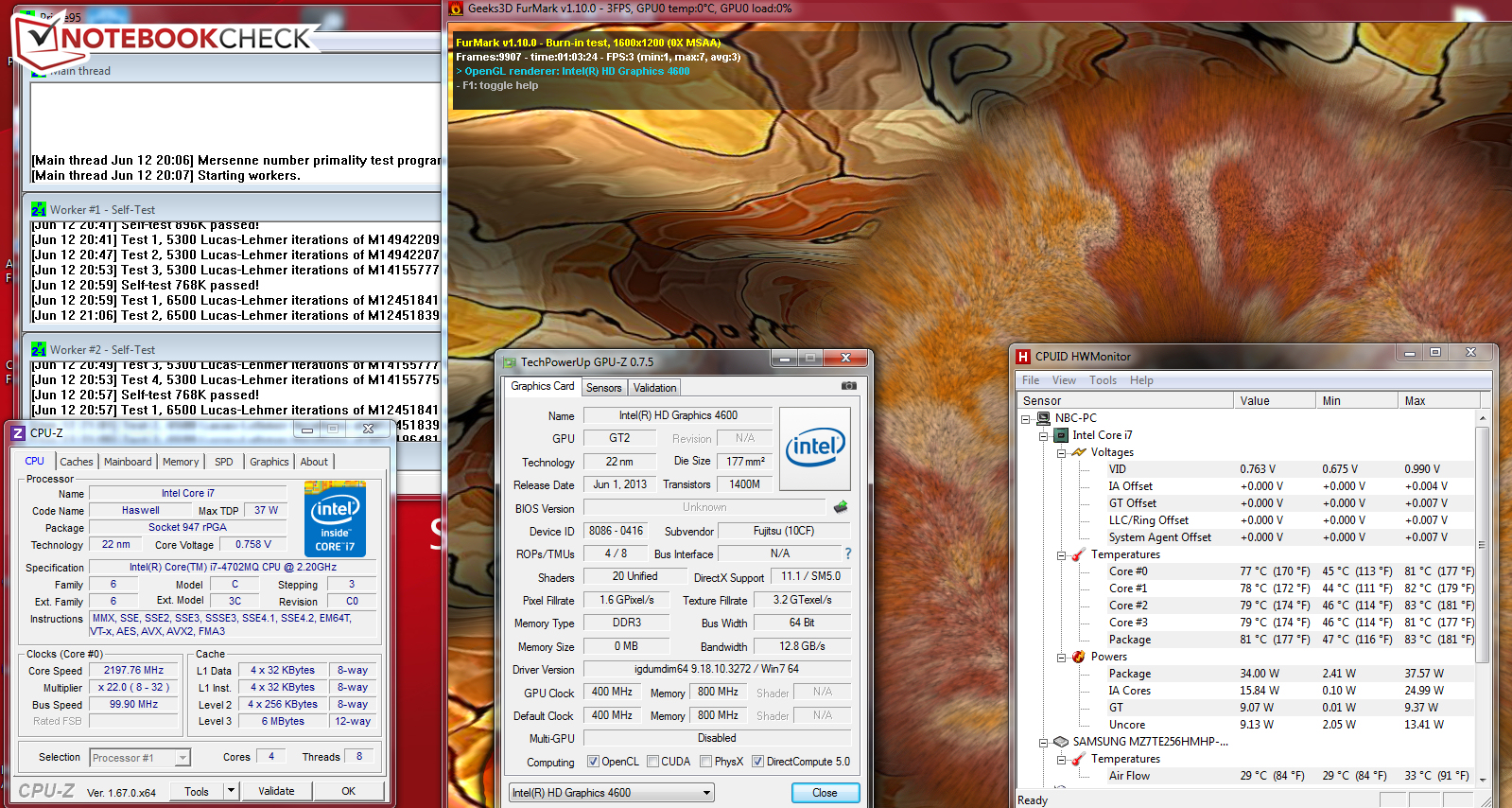
Task: Click the FurMark title bar icon
Action: 456,9
